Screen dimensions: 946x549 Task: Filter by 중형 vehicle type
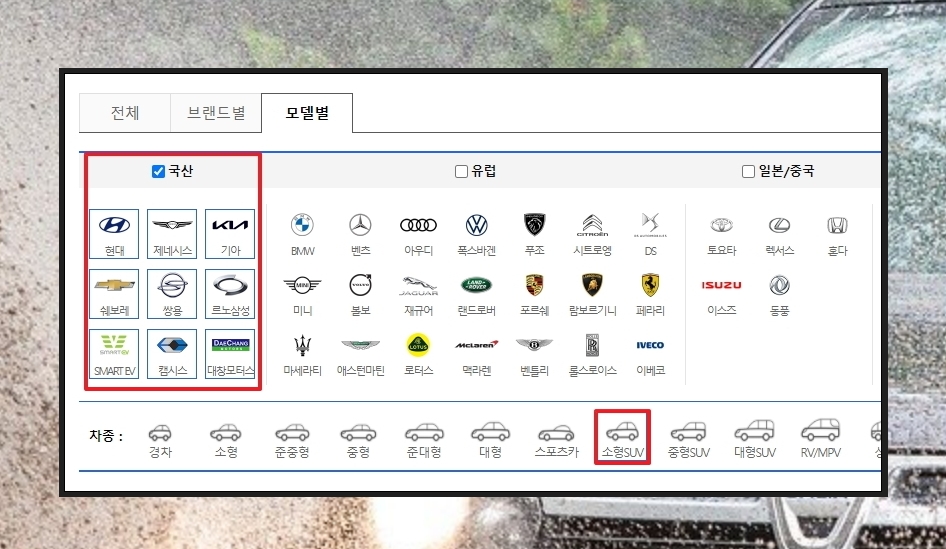coord(358,439)
